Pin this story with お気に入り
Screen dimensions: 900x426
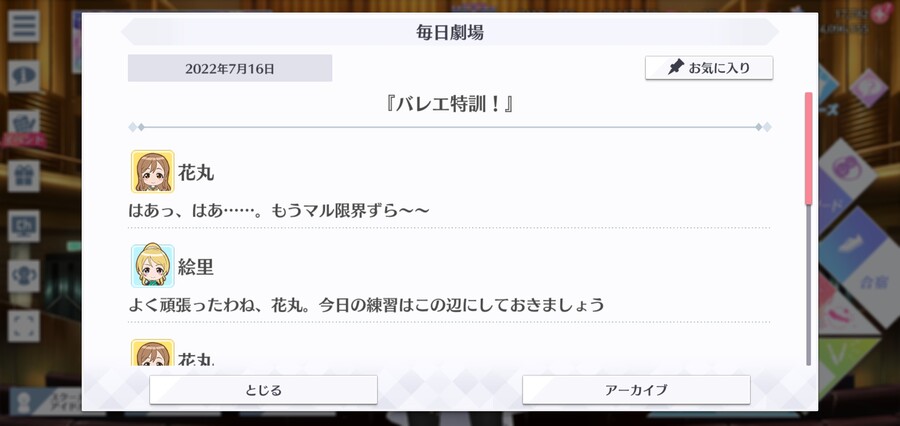(x=709, y=68)
